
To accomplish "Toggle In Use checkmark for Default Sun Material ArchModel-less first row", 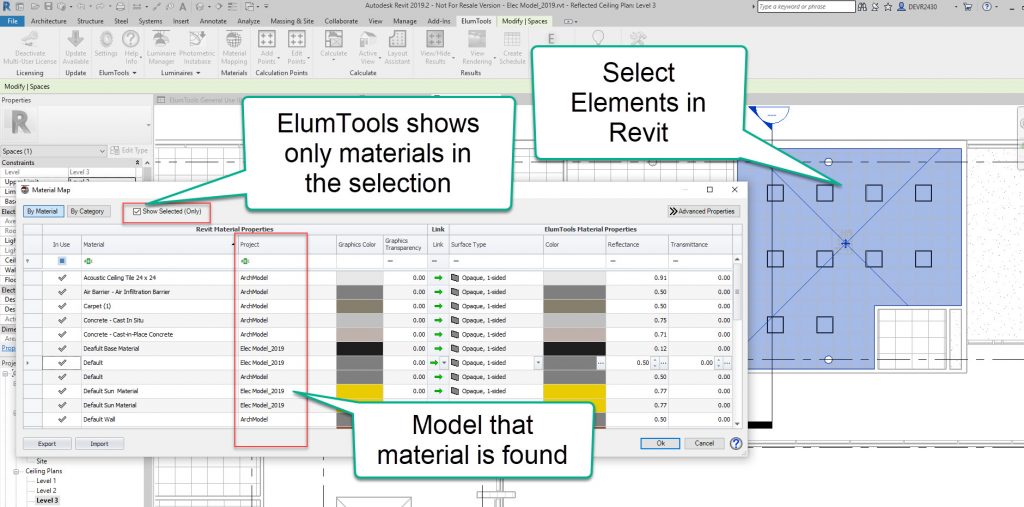I will tap(62, 391).
